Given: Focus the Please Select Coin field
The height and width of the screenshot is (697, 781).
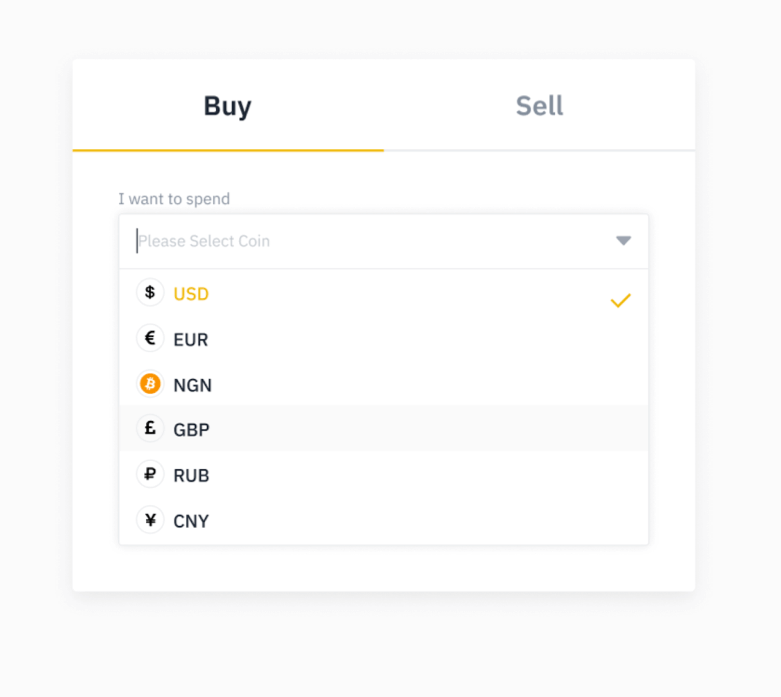Looking at the screenshot, I should 360,241.
